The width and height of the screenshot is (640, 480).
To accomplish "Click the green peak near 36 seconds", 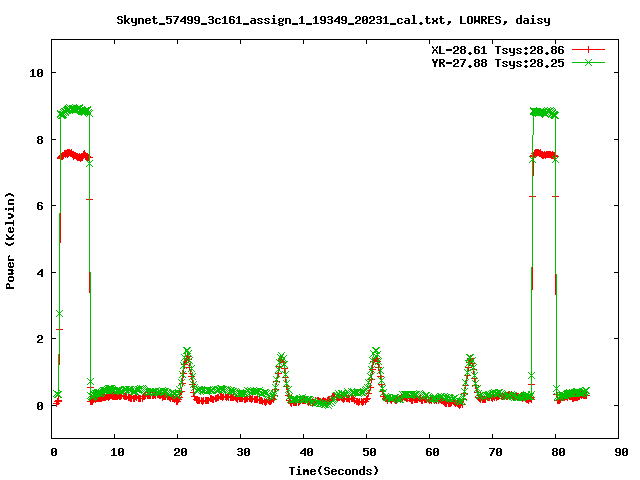I will pos(281,357).
